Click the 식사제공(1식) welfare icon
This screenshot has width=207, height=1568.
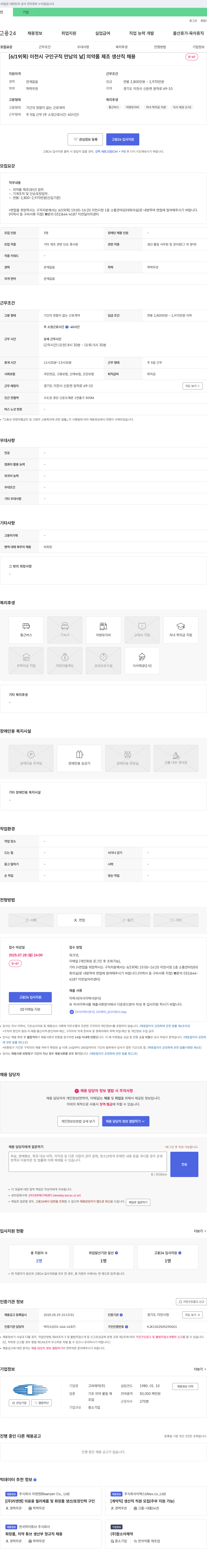(142, 660)
